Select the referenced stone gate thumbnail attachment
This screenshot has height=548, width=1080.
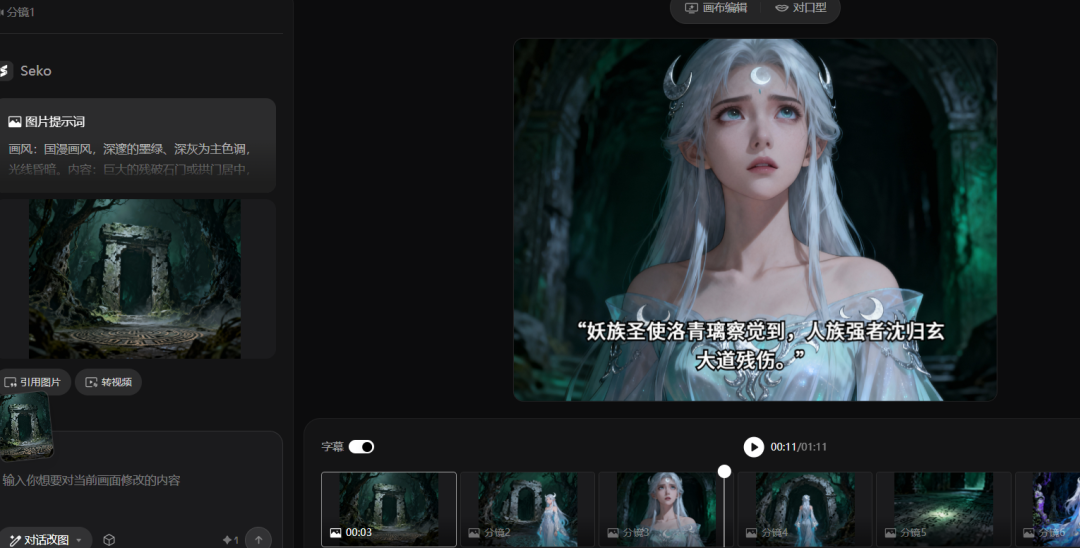tap(25, 426)
